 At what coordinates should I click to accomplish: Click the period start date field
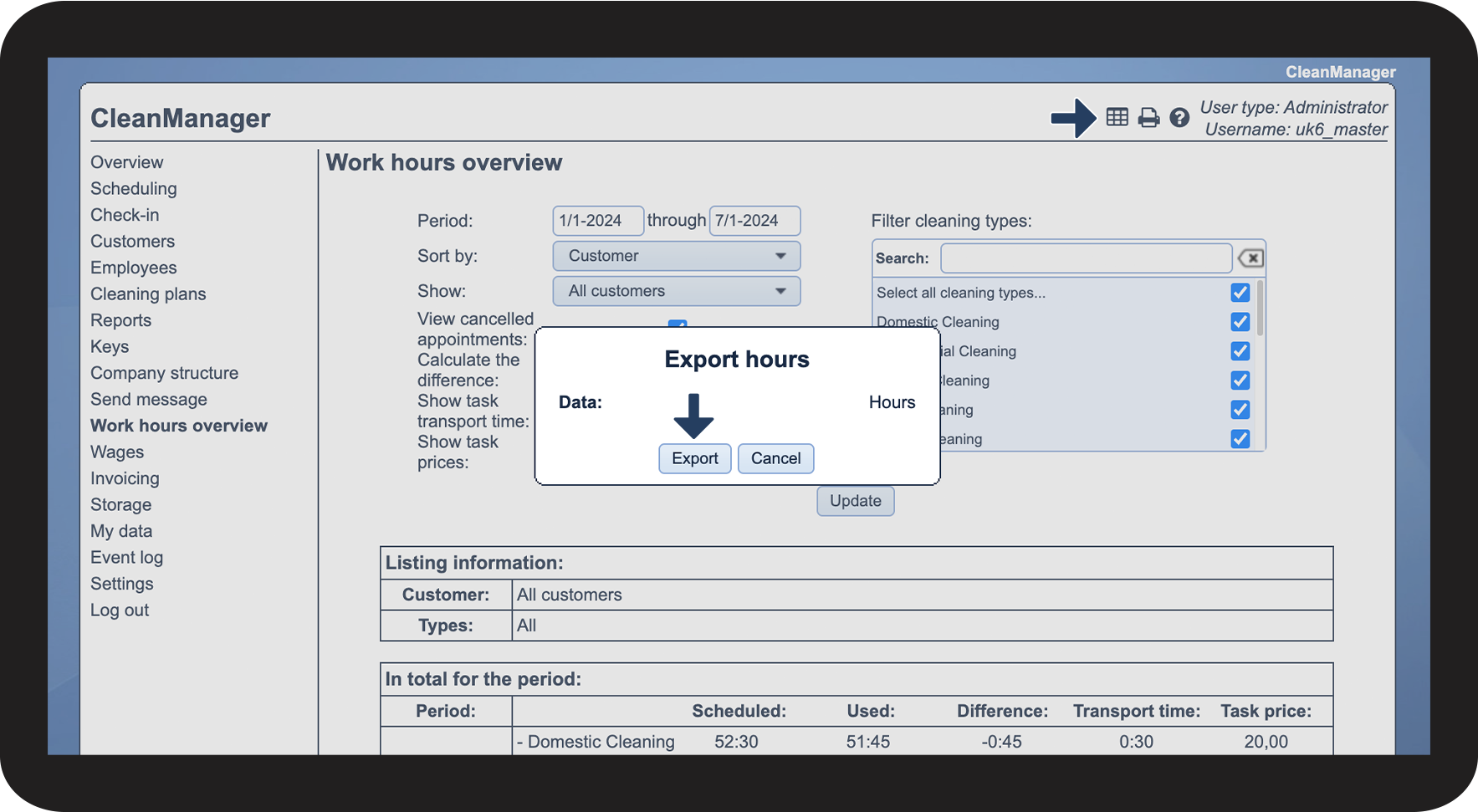597,221
